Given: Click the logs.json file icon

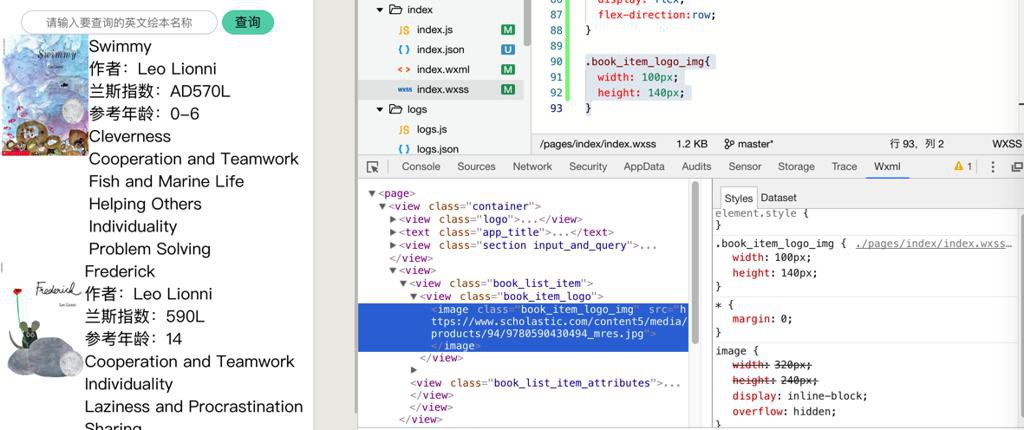Looking at the screenshot, I should coord(404,149).
